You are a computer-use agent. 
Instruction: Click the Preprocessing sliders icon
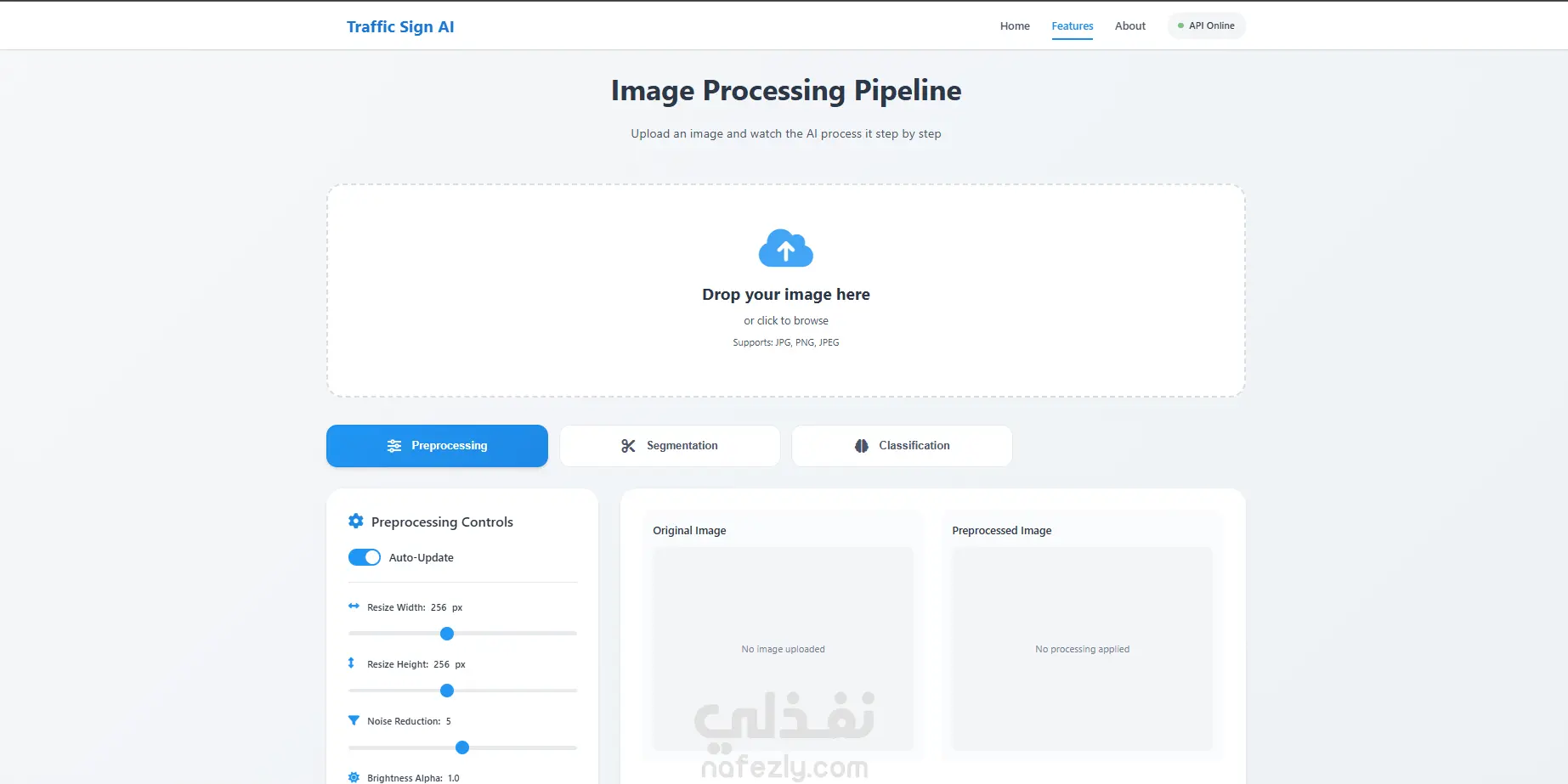pos(394,446)
